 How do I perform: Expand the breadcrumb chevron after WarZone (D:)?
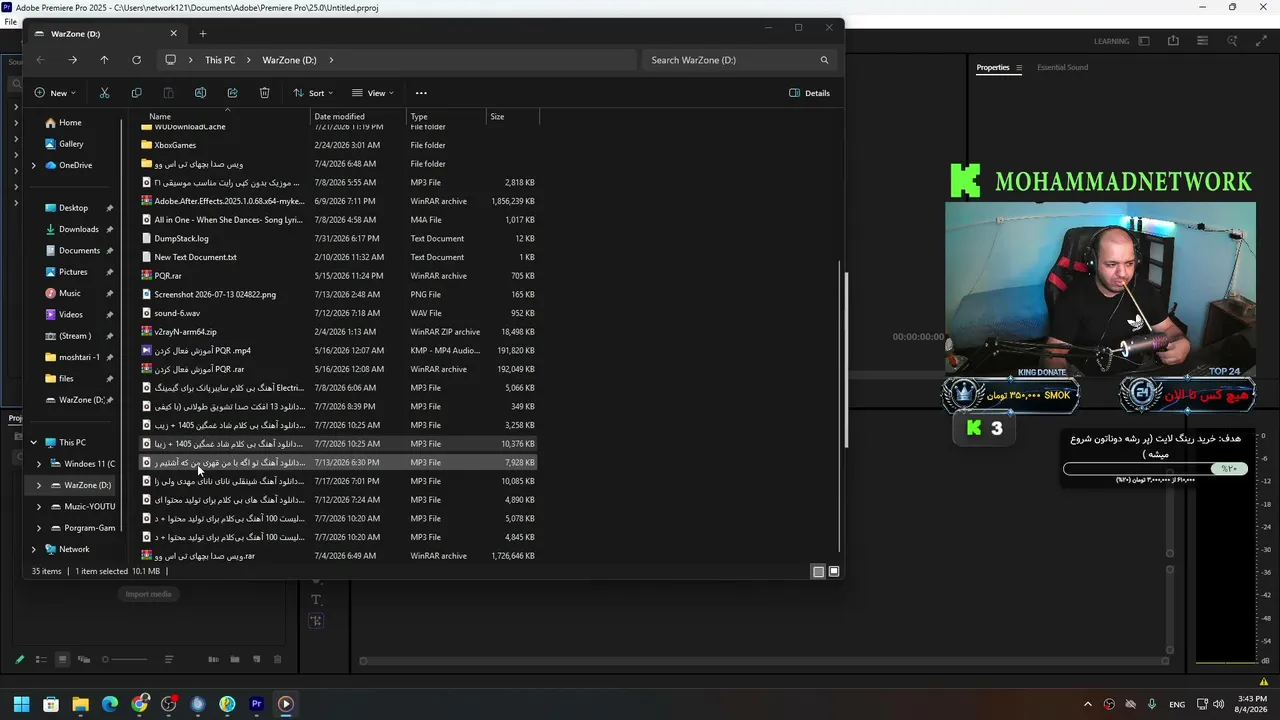coord(331,60)
